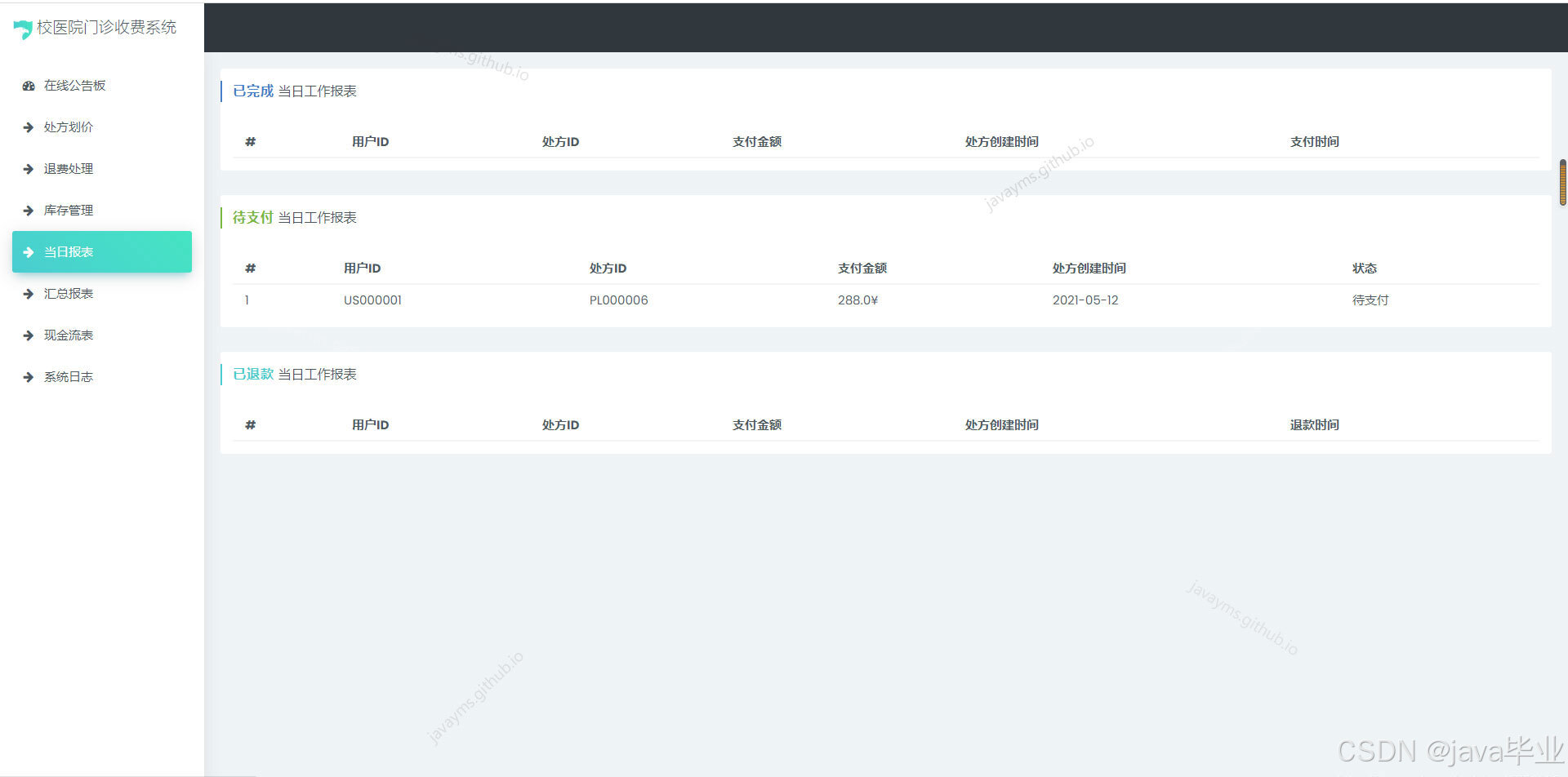Click the arrow icon beside 系统日志
Screen dimensions: 1568x777
(27, 376)
